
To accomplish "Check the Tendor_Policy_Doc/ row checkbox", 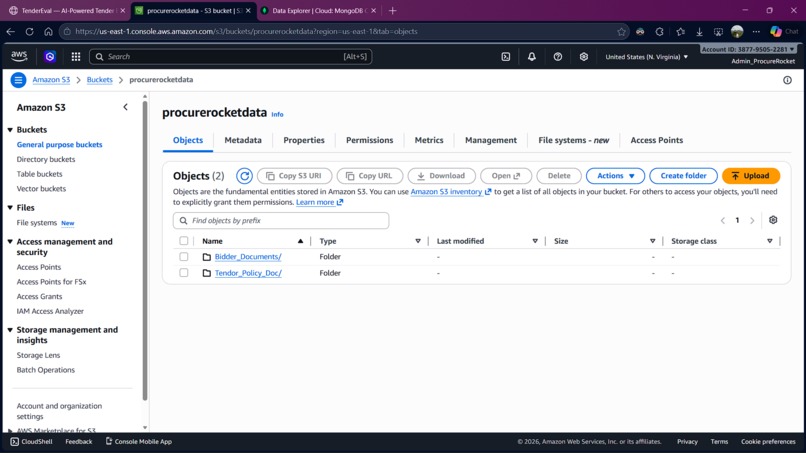I will pyautogui.click(x=184, y=273).
